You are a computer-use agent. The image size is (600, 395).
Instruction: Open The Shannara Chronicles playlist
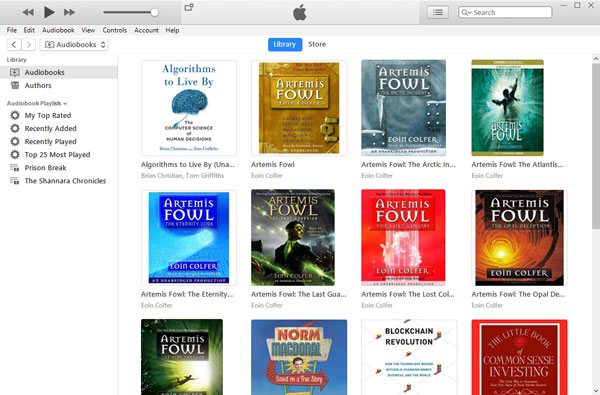tap(65, 181)
